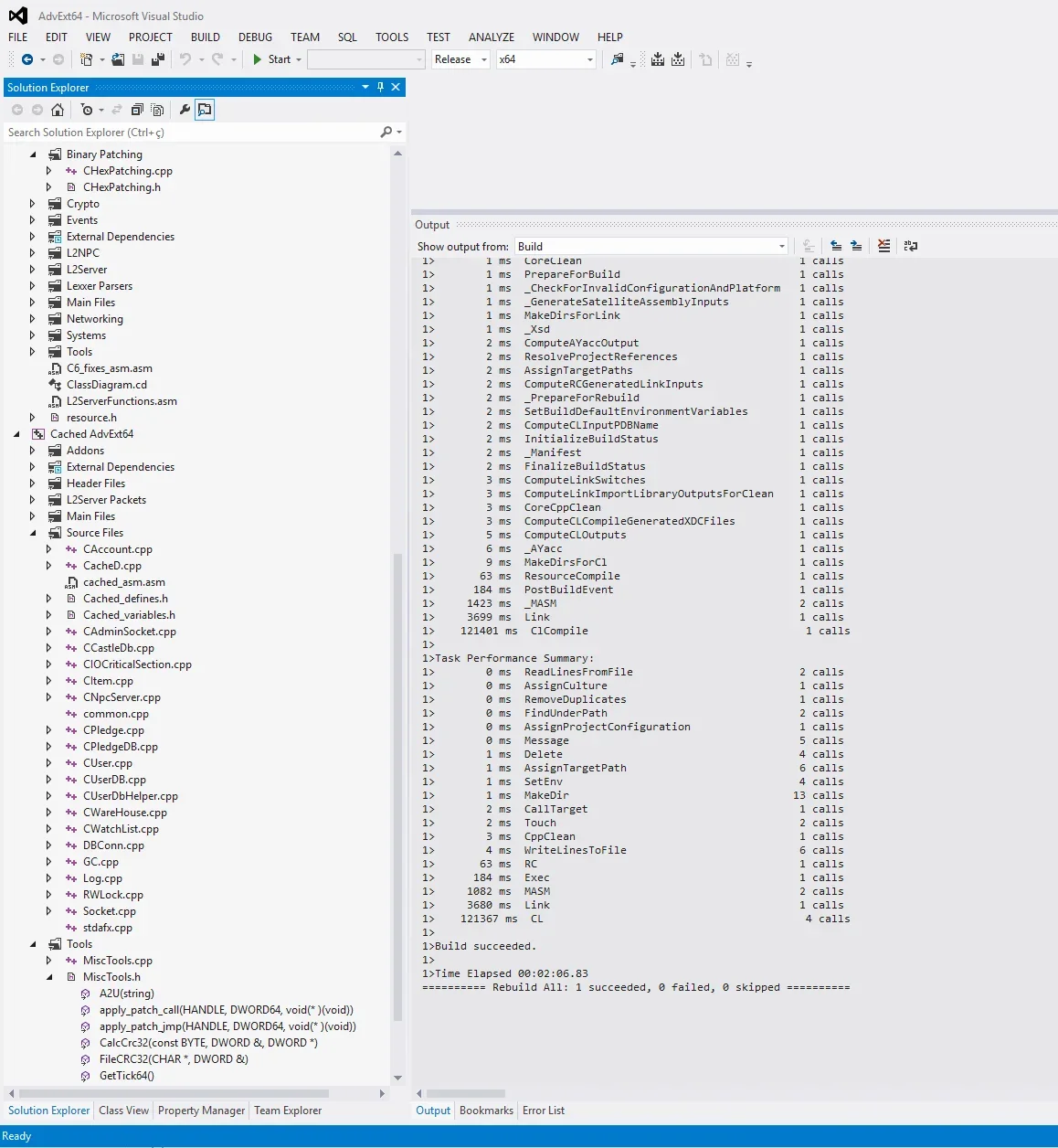Expand the CAccount.cpp node

point(49,549)
